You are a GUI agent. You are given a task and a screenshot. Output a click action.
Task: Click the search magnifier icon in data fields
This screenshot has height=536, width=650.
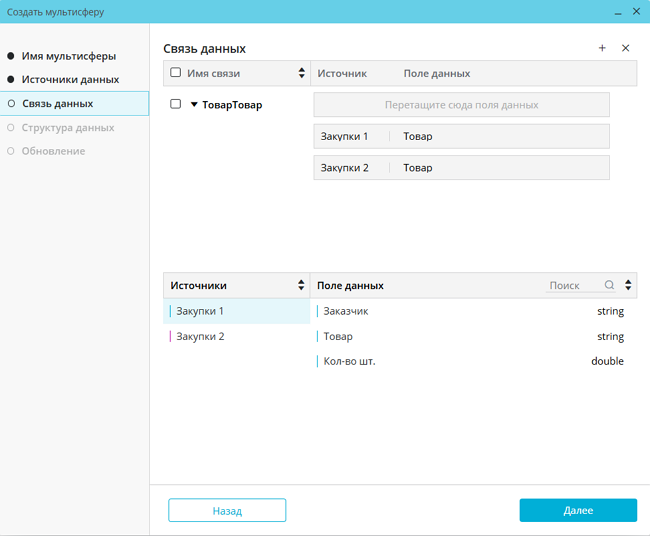pyautogui.click(x=610, y=285)
